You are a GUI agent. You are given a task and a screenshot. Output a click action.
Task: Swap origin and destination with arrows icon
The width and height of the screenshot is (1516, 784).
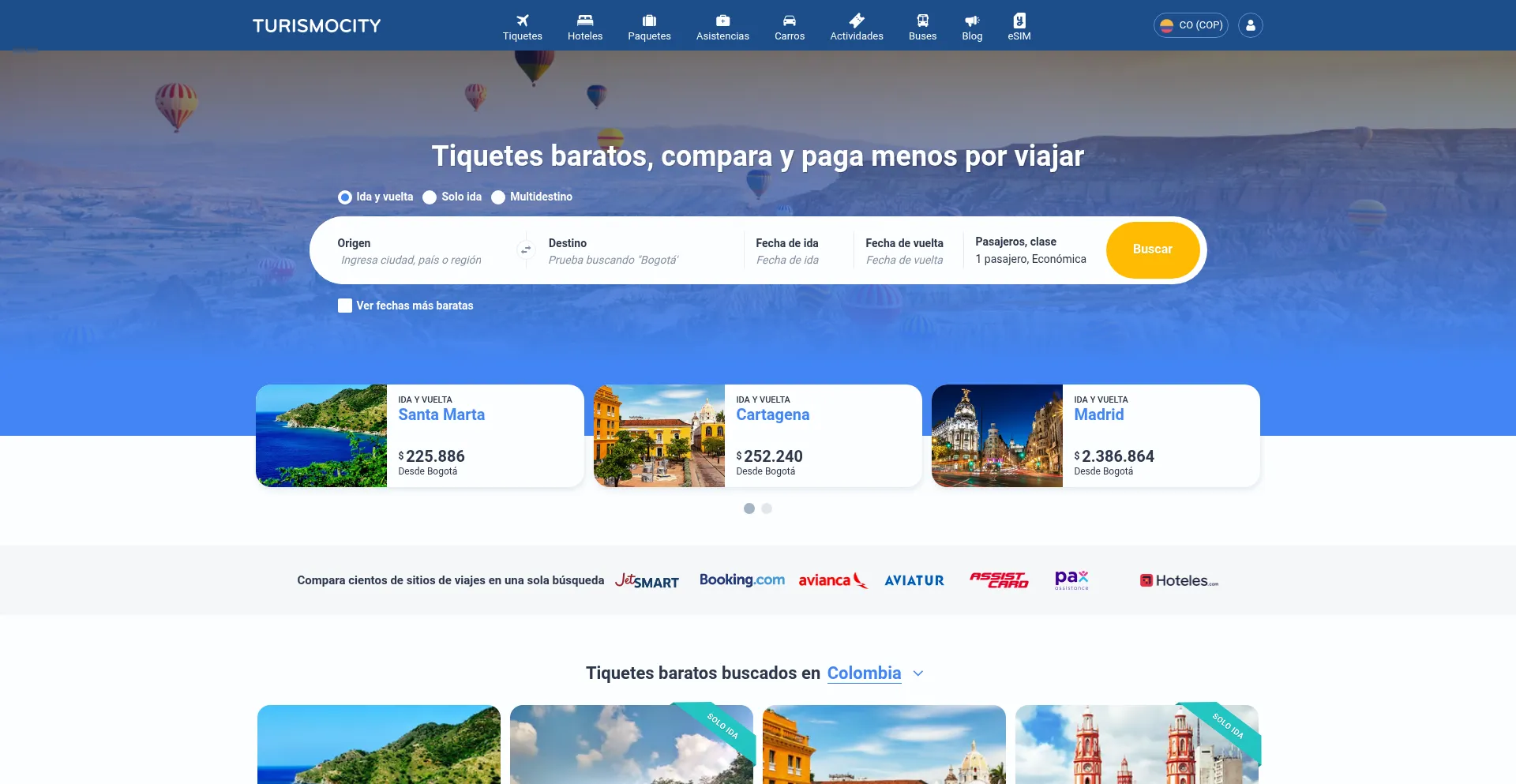(526, 250)
